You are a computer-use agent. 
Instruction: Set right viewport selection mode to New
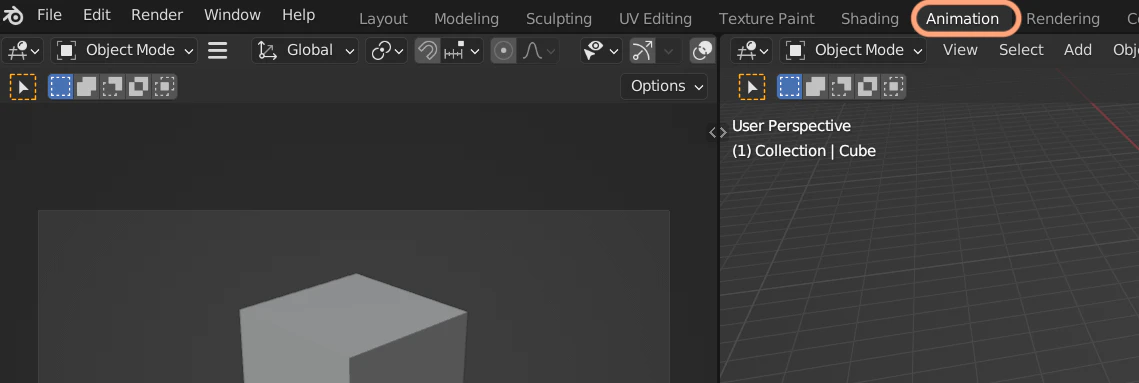[790, 87]
